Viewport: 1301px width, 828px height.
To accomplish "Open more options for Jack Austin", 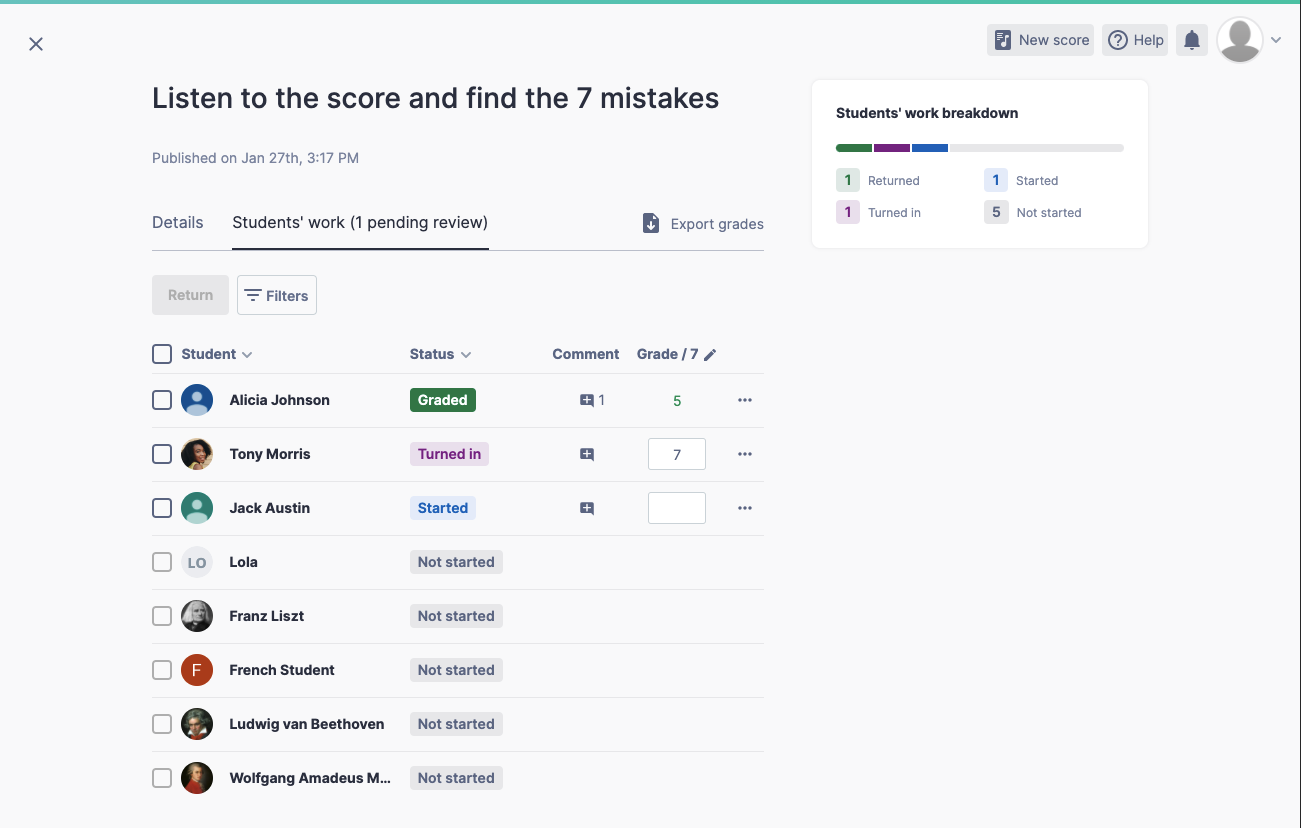I will point(744,508).
